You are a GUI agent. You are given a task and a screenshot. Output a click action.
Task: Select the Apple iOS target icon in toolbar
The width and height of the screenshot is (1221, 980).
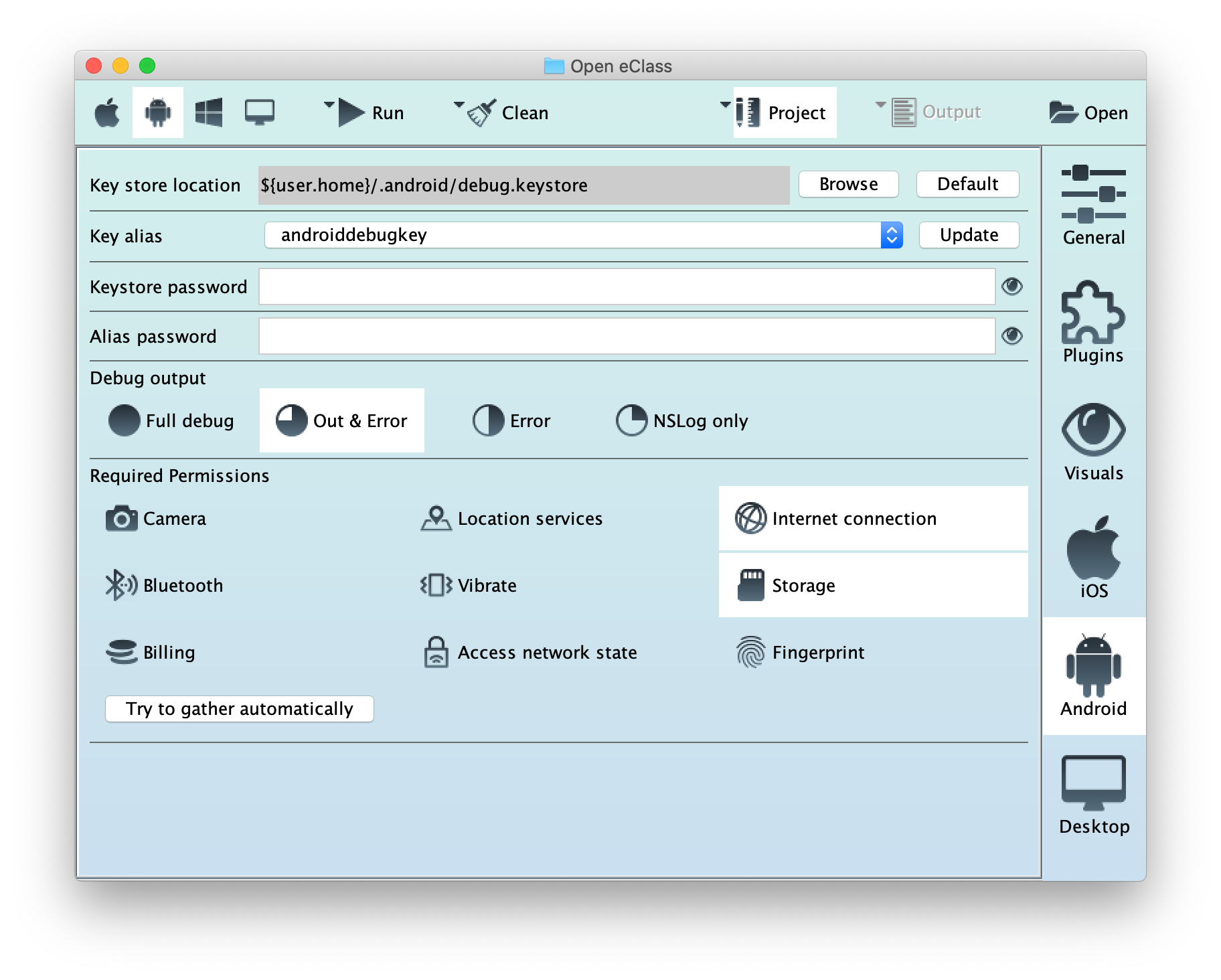click(x=107, y=112)
